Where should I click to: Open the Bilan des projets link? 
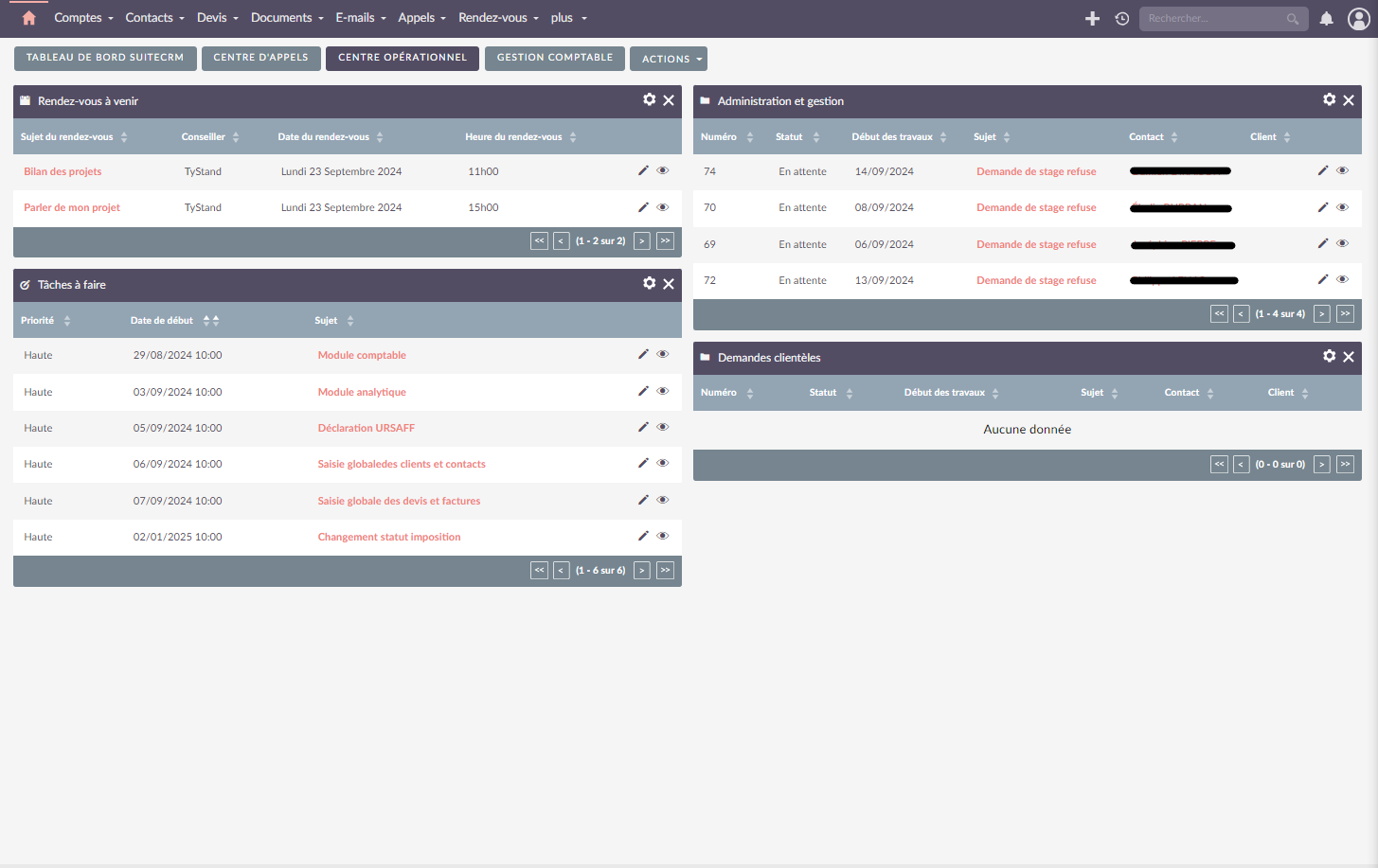tap(63, 171)
